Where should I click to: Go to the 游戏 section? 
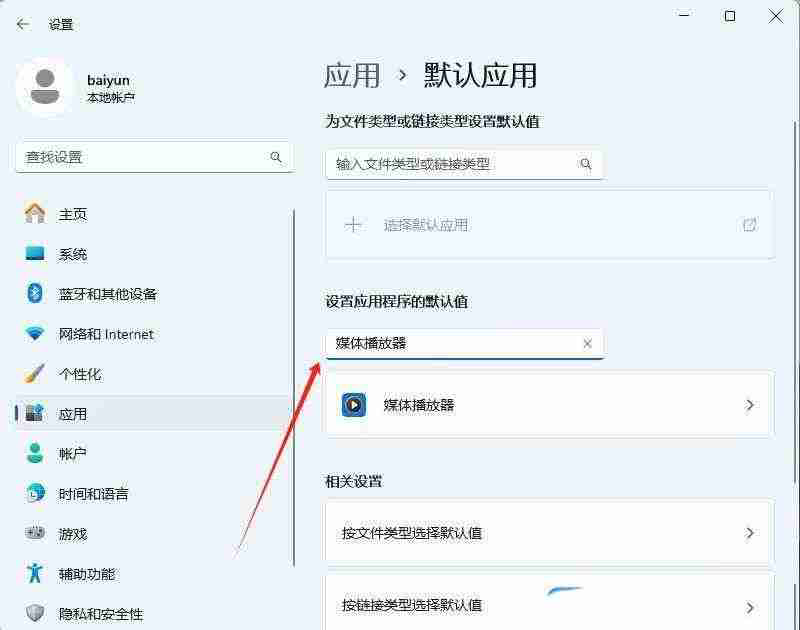pos(153,534)
